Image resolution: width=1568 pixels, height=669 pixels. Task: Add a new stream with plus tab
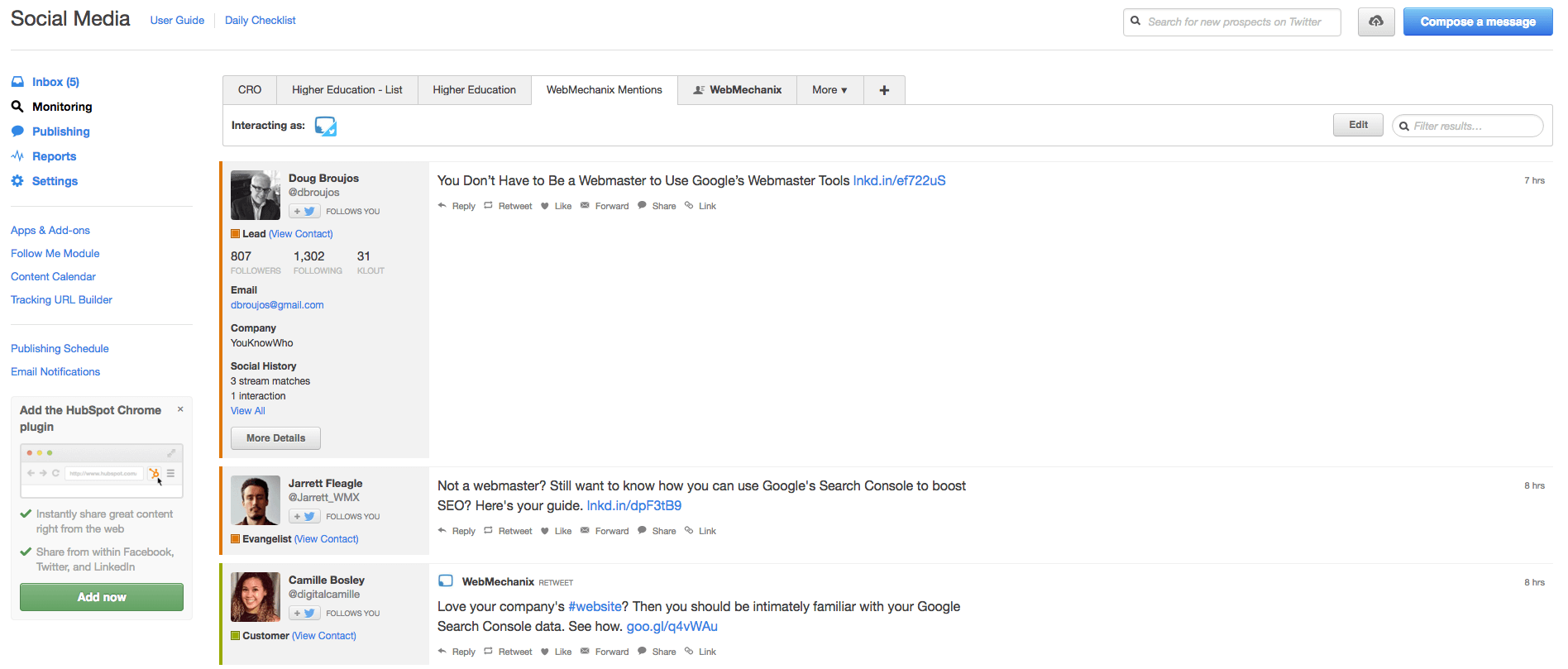point(884,90)
